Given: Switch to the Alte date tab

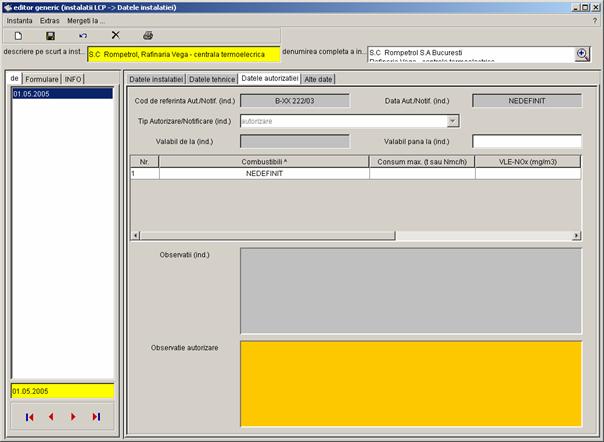Looking at the screenshot, I should click(x=319, y=78).
